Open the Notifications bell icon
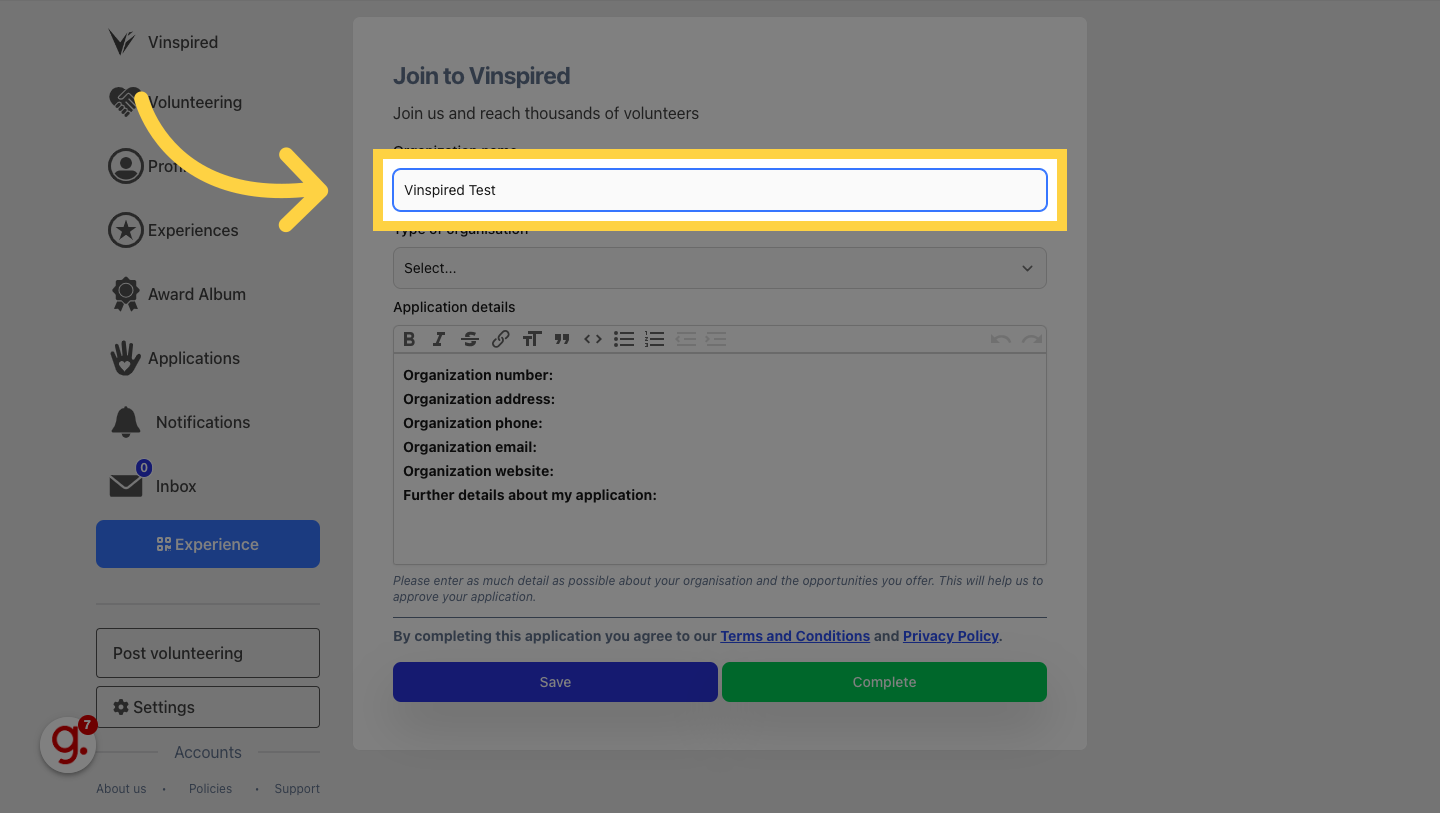1440x813 pixels. click(x=126, y=422)
